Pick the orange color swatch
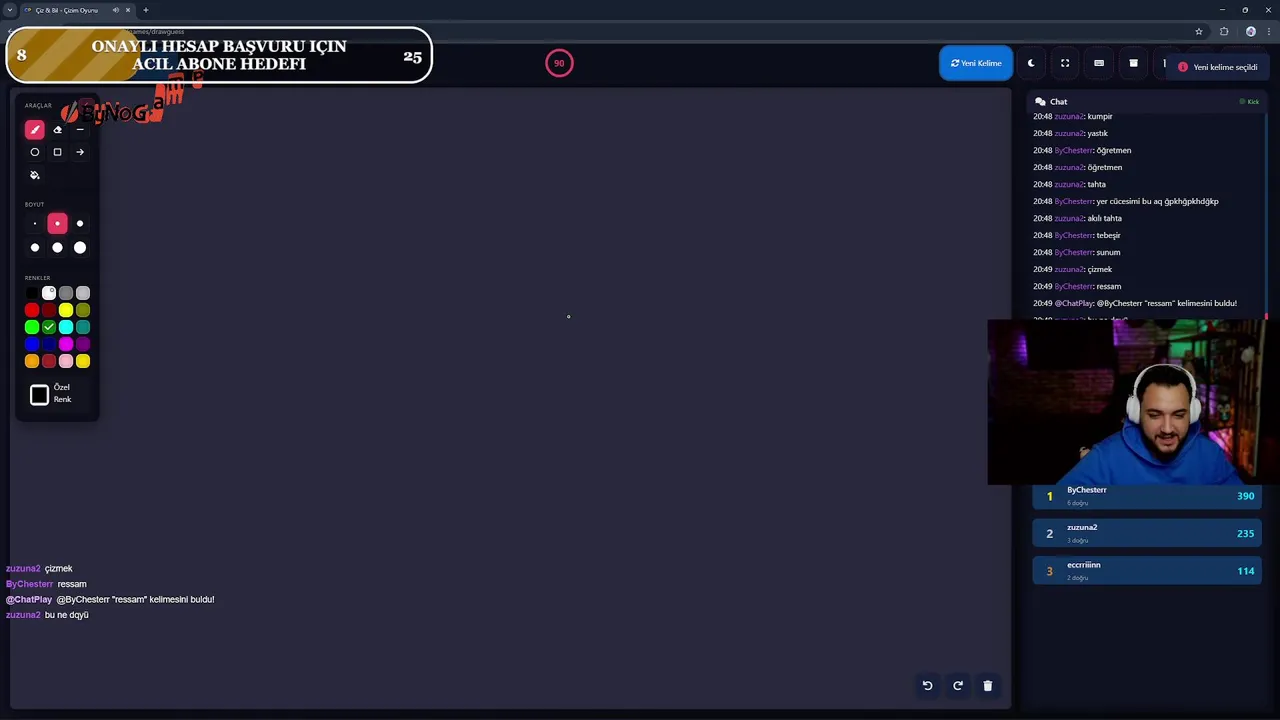The width and height of the screenshot is (1280, 720). pos(32,361)
